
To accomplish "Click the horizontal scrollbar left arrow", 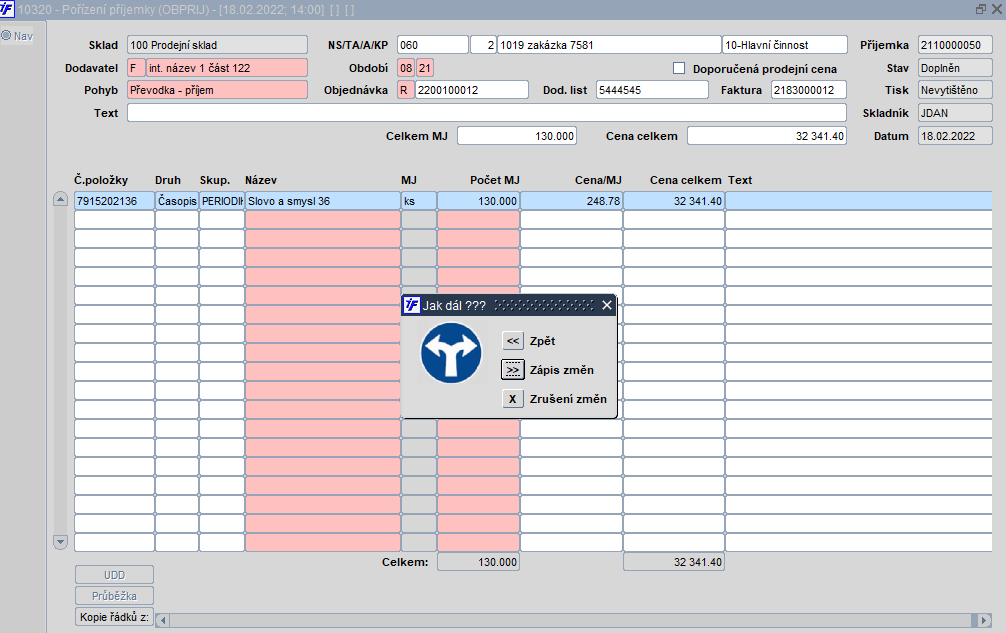I will [x=162, y=620].
